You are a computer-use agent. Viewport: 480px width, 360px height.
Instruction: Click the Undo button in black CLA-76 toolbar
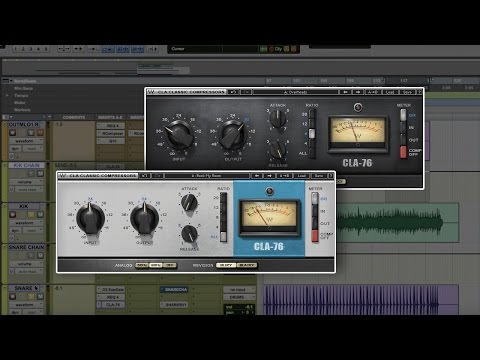tap(233, 92)
